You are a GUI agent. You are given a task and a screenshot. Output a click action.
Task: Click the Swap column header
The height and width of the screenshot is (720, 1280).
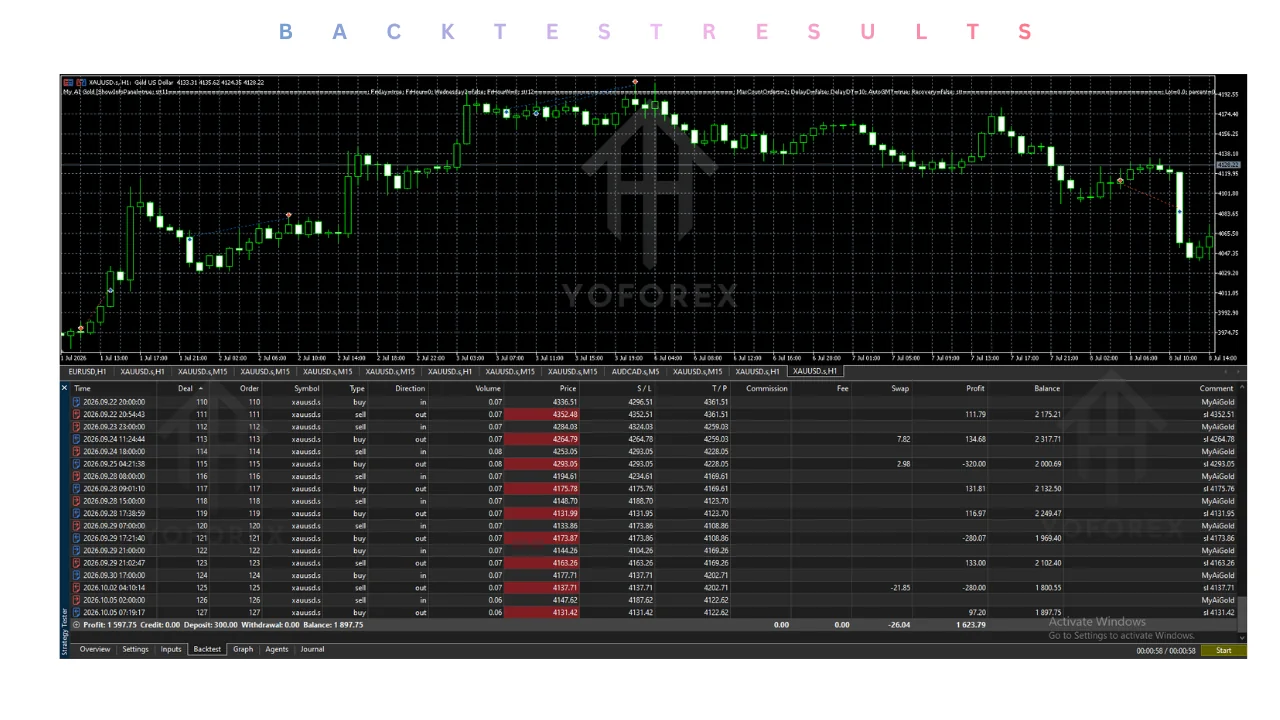click(x=900, y=388)
